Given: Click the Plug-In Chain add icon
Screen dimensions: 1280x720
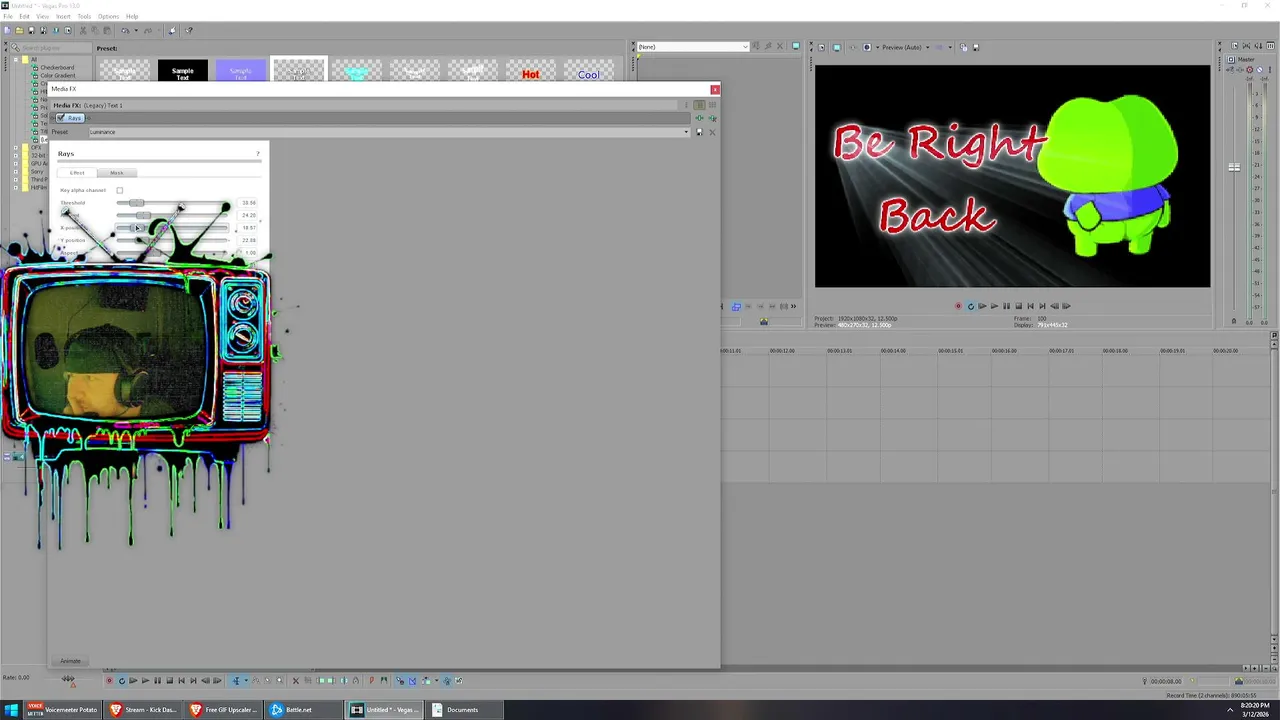Looking at the screenshot, I should (699, 118).
